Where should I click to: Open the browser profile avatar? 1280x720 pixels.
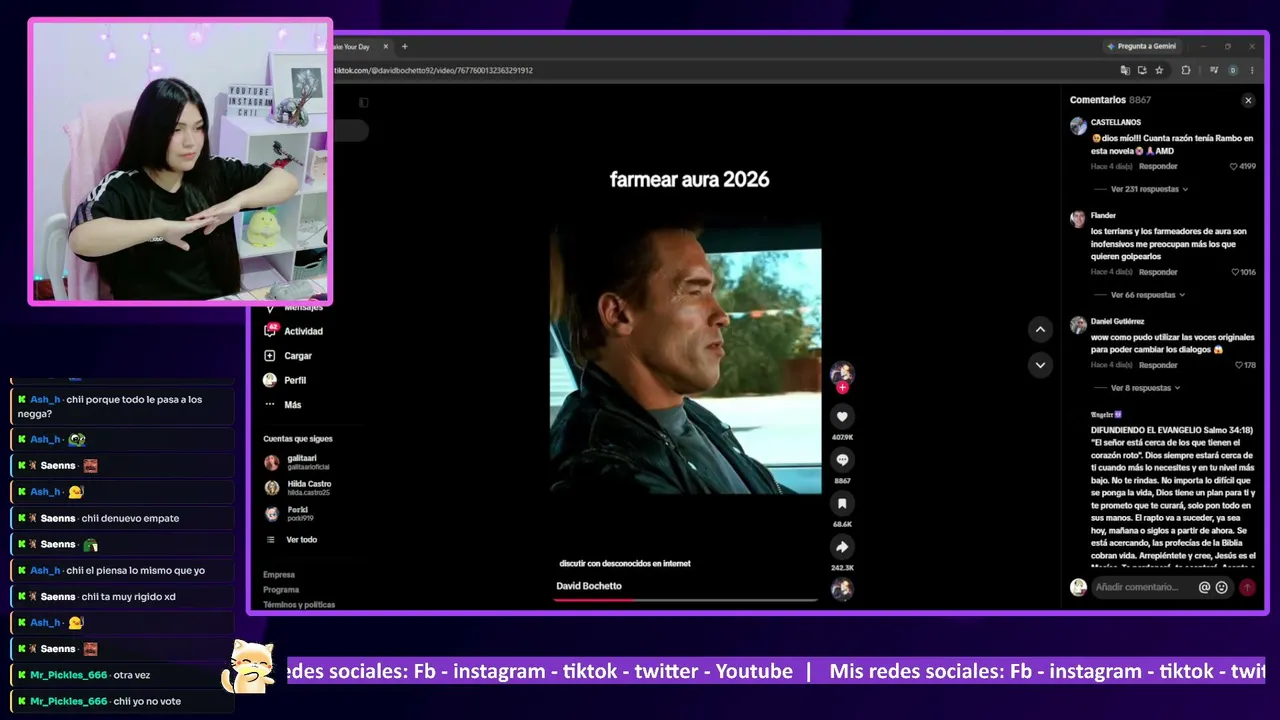(1233, 70)
